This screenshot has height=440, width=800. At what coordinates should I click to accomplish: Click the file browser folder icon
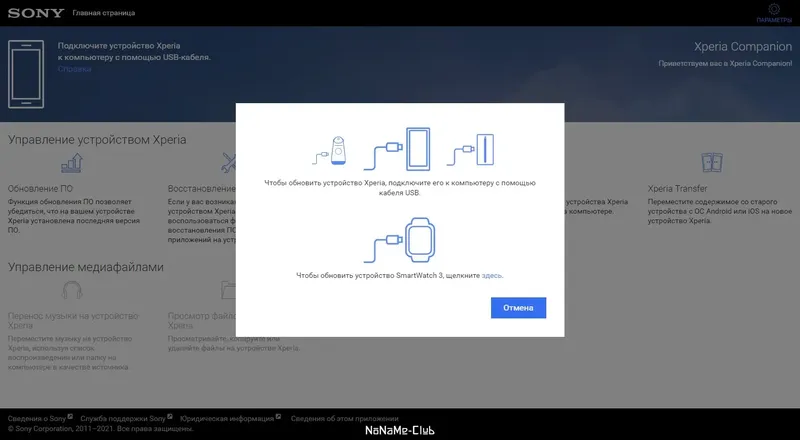click(x=229, y=290)
